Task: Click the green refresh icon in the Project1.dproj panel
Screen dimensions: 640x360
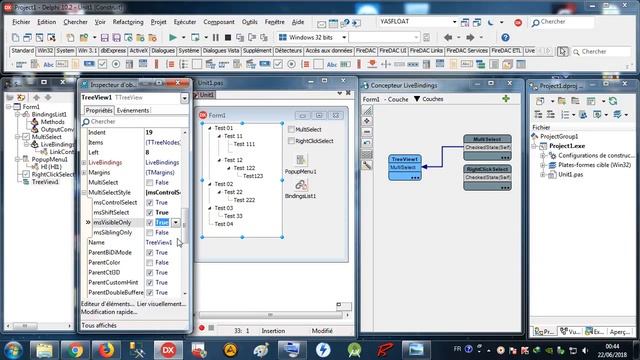Action: pos(613,101)
